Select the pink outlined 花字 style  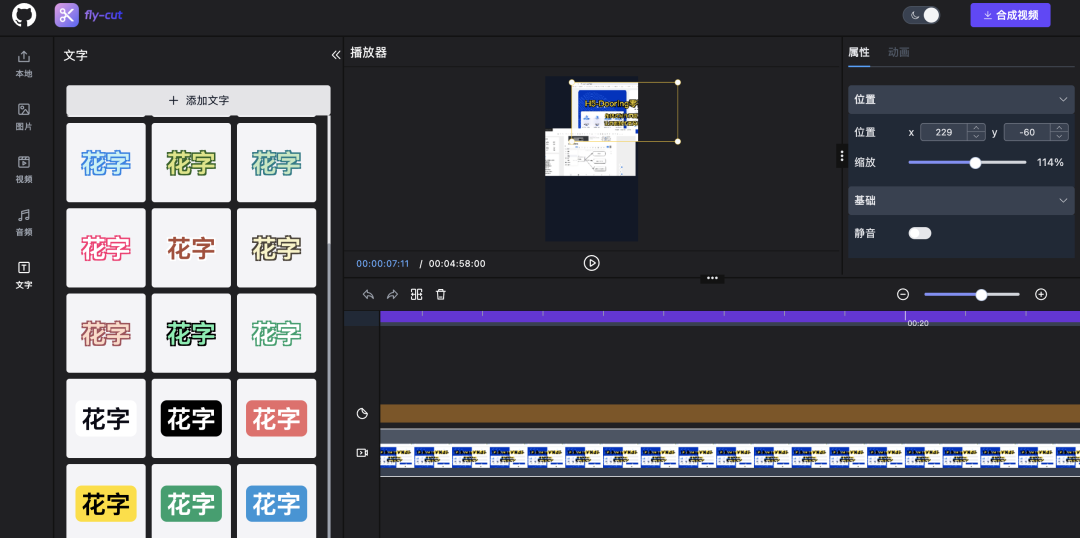(106, 248)
